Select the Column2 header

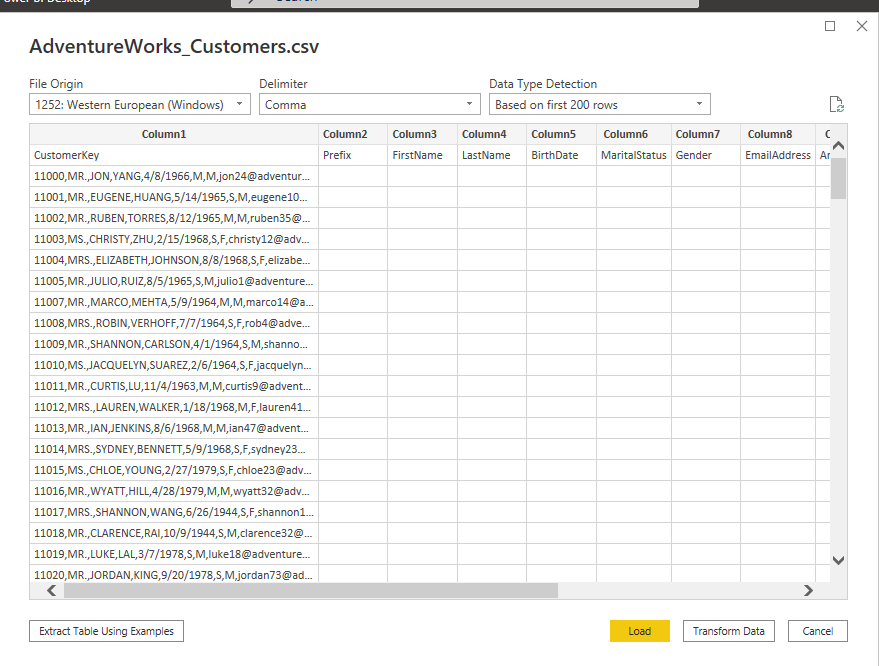point(353,134)
